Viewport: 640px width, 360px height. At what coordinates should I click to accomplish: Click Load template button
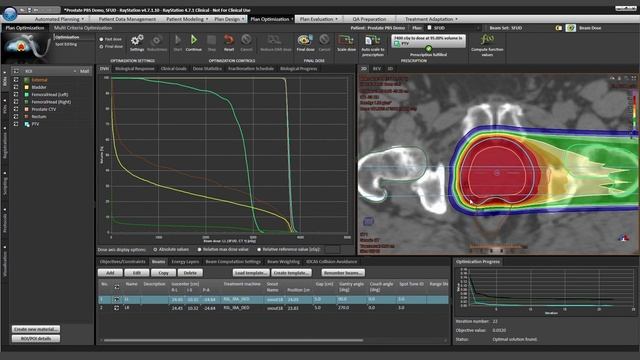[251, 273]
